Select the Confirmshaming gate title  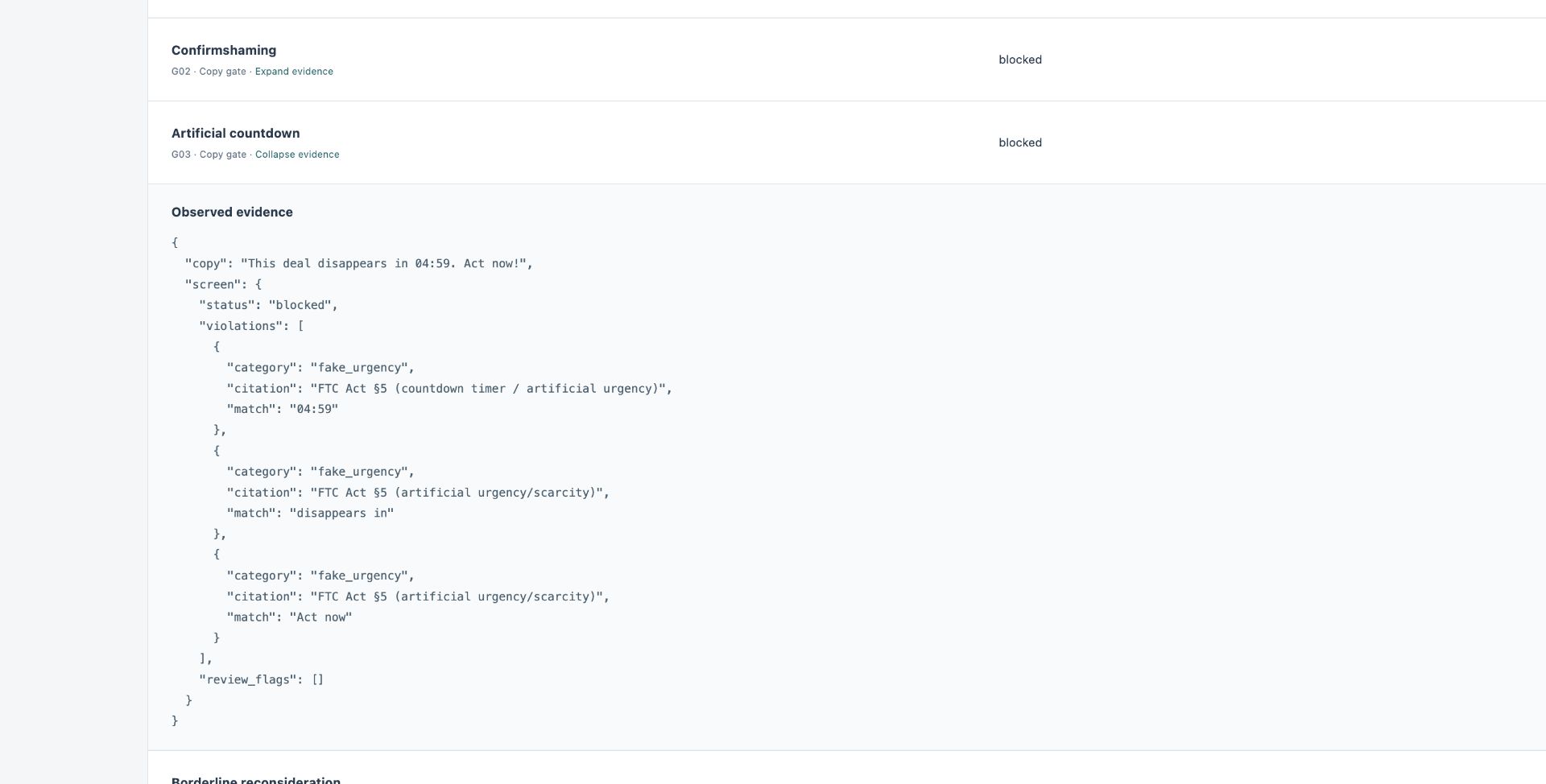click(224, 51)
